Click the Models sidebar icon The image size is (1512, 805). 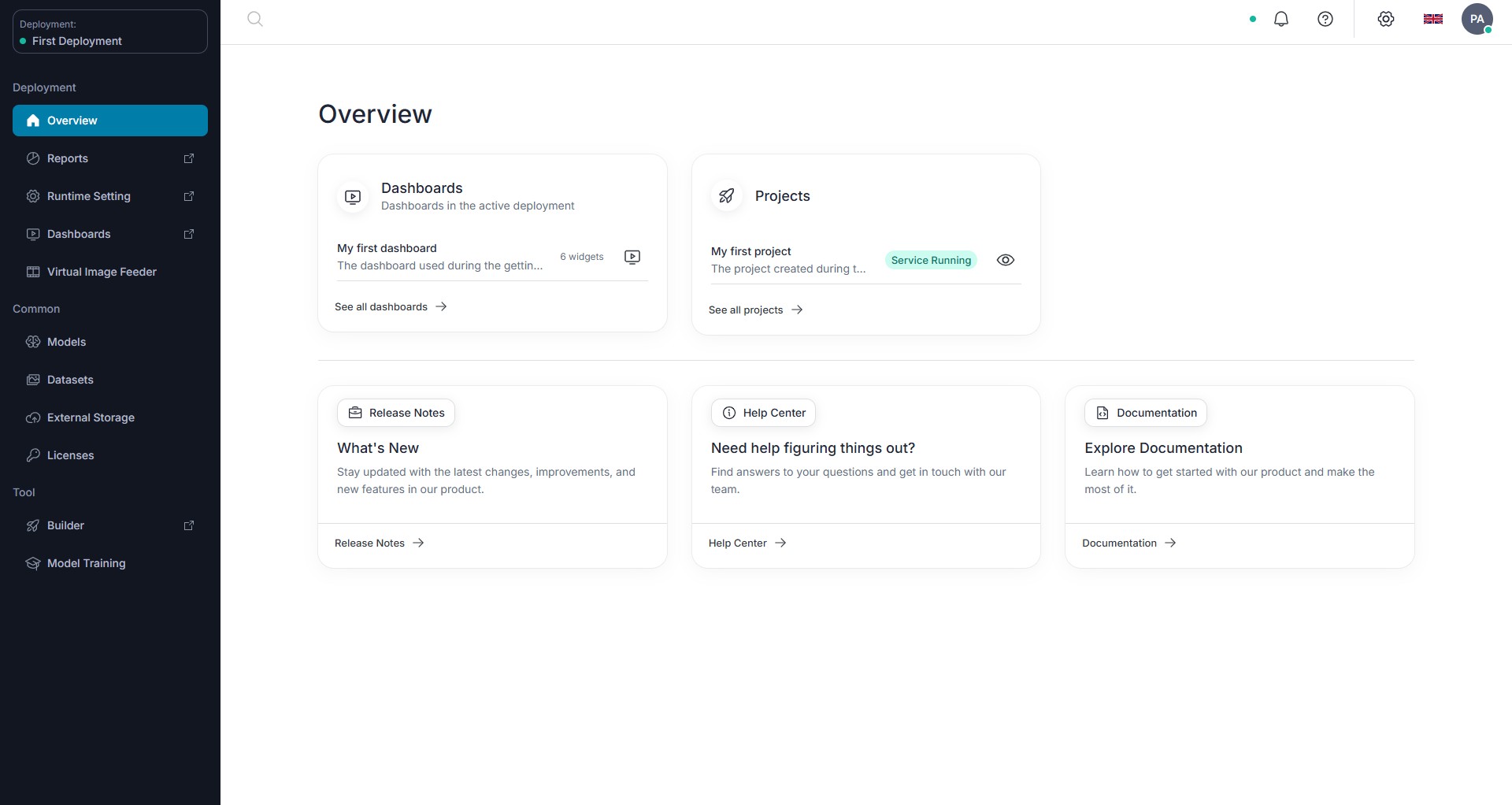tap(33, 342)
